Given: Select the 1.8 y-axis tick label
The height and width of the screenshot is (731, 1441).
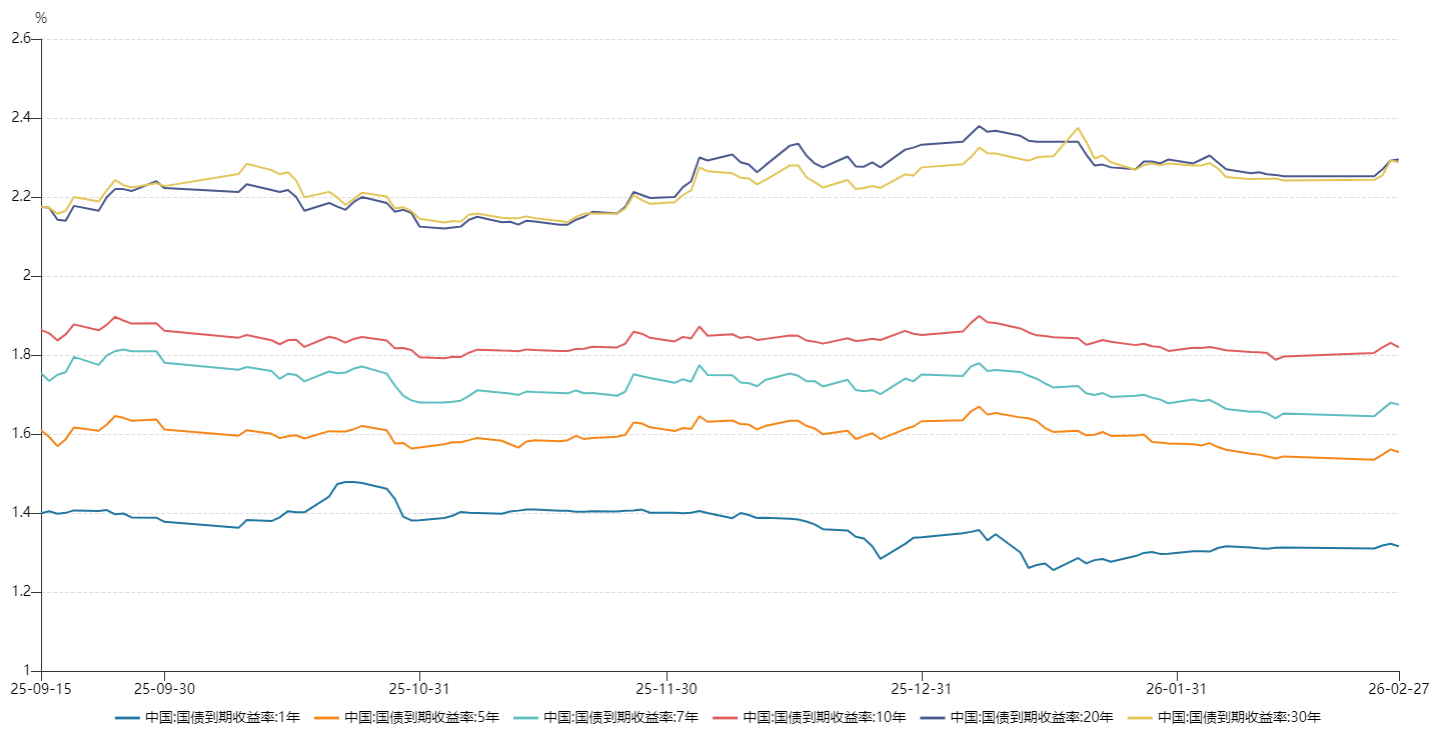Looking at the screenshot, I should 21,355.
